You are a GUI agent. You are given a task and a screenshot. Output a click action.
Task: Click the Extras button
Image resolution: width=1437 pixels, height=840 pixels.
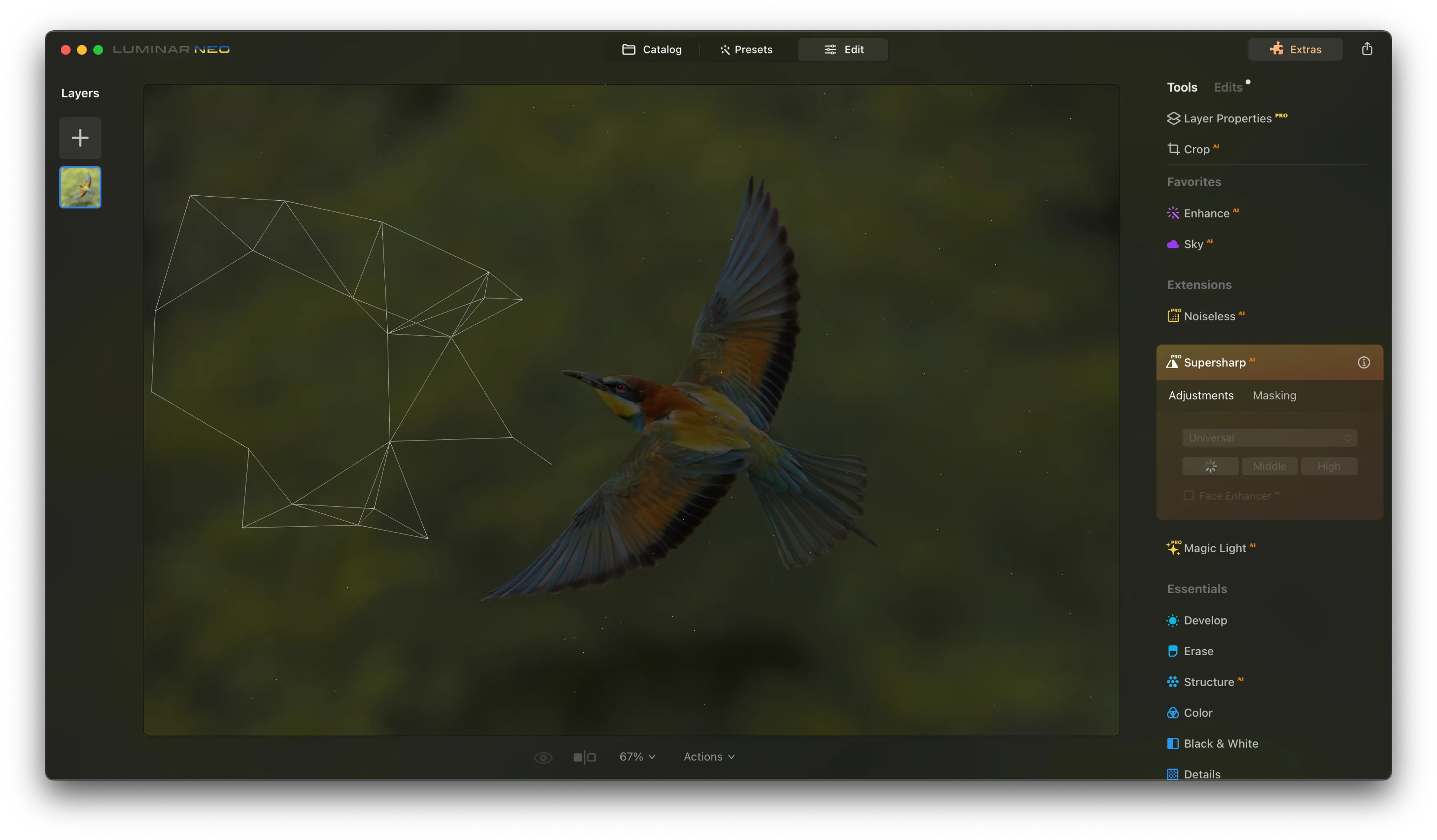click(x=1295, y=49)
